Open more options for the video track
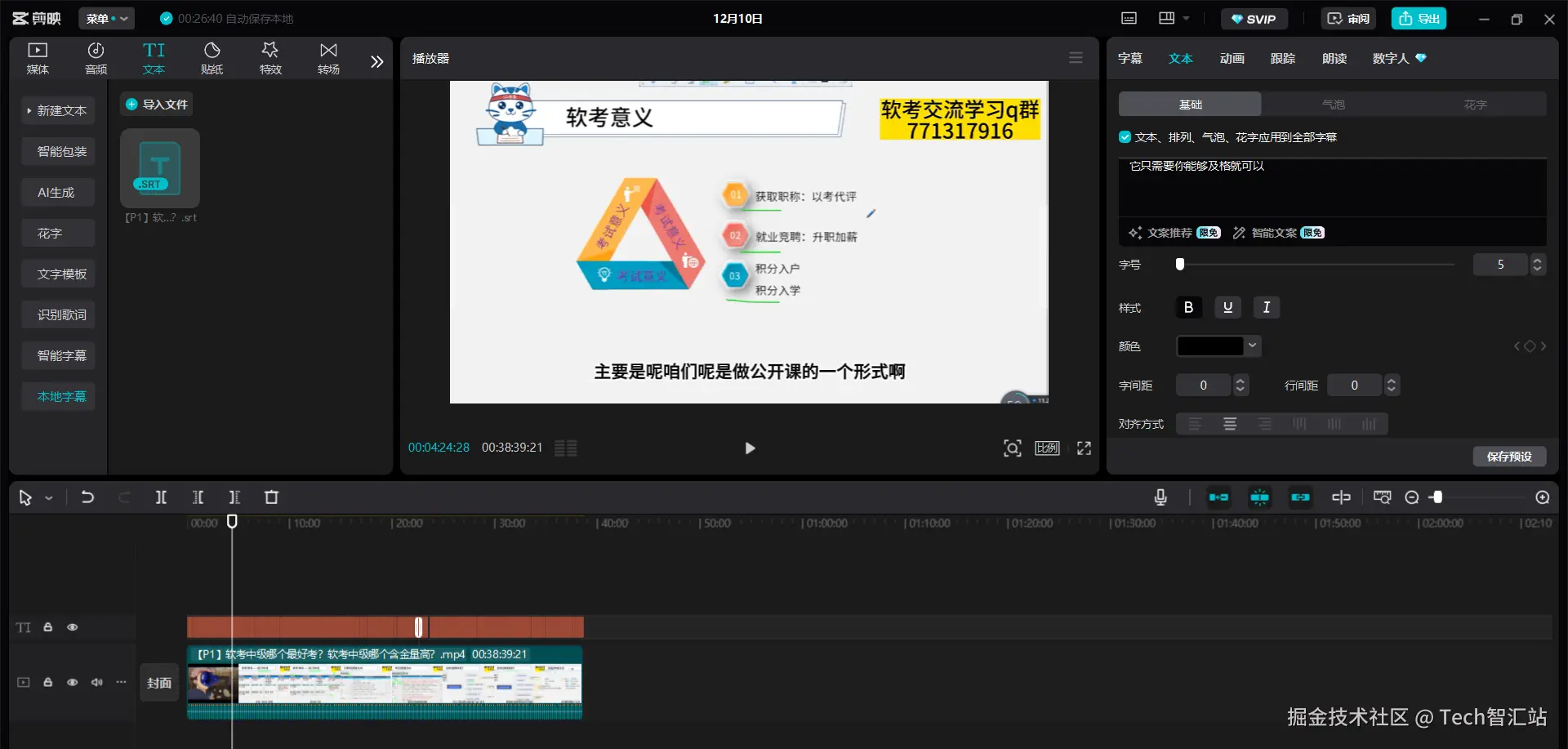Screen dimensions: 1568x749 [122, 682]
